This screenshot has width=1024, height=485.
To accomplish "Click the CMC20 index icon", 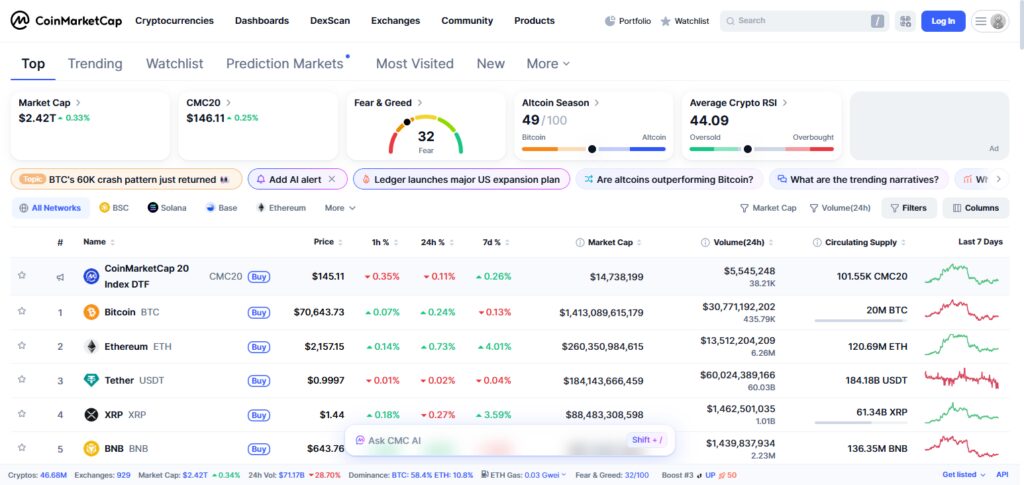I will pyautogui.click(x=91, y=276).
